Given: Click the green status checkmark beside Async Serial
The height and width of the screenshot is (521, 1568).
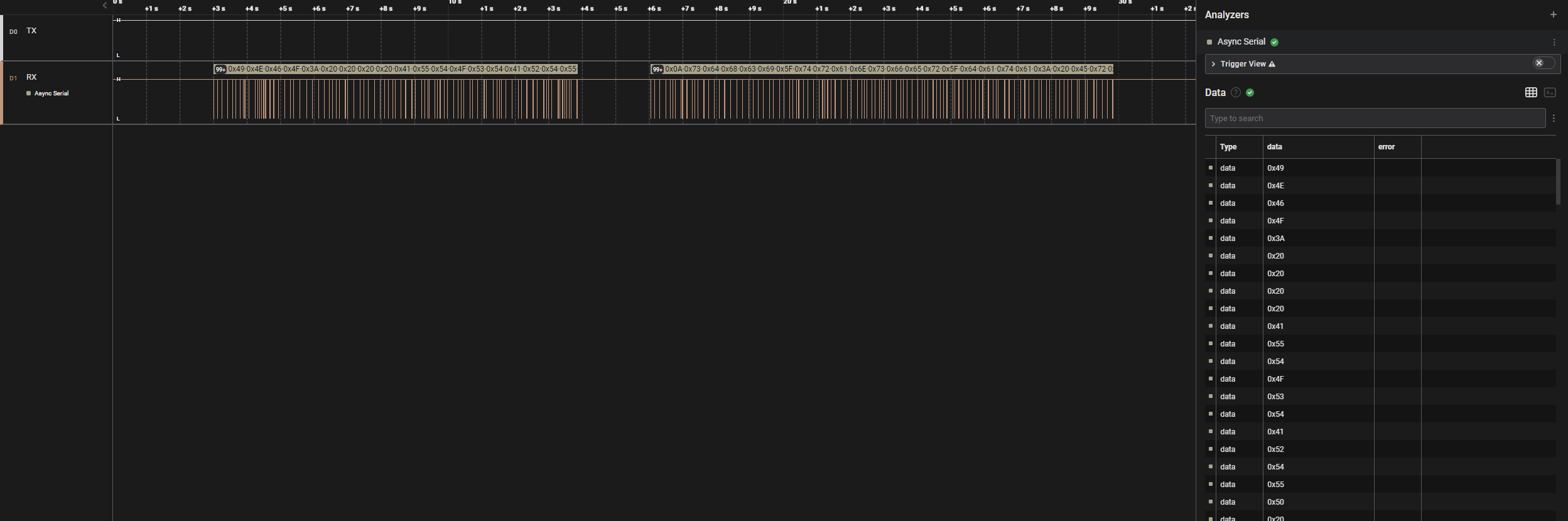Looking at the screenshot, I should (x=1274, y=42).
